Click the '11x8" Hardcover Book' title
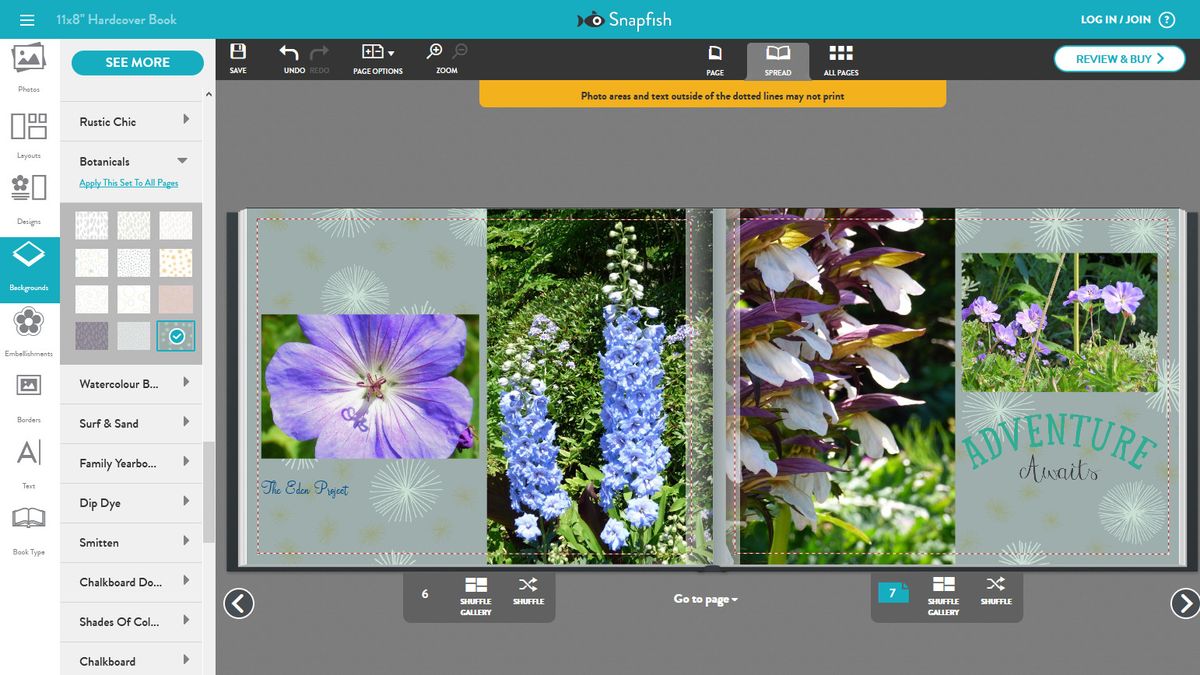This screenshot has height=675, width=1200. pyautogui.click(x=116, y=20)
